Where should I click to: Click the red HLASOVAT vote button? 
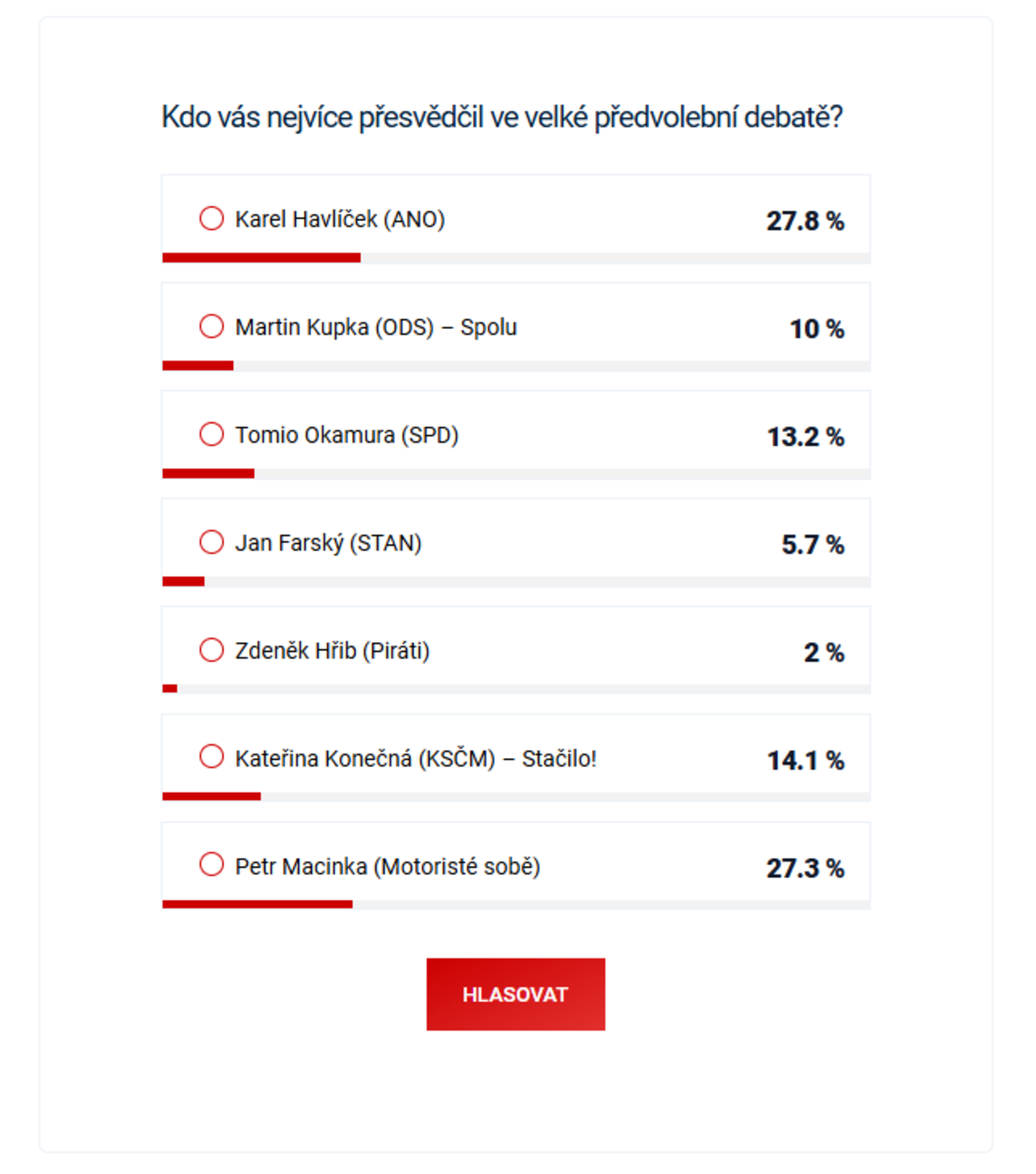pos(515,994)
